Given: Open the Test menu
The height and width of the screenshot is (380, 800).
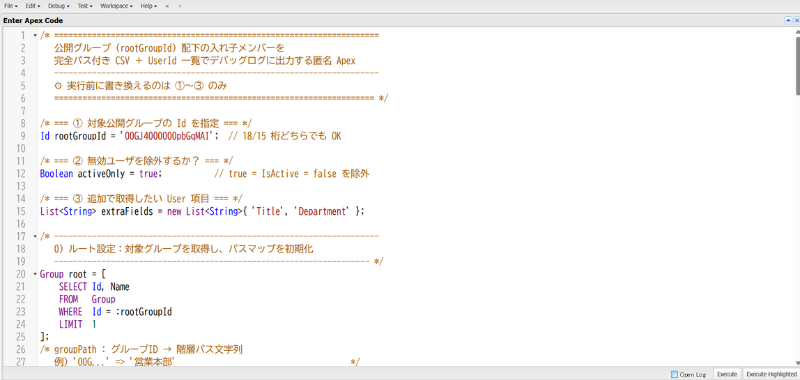Looking at the screenshot, I should [85, 6].
